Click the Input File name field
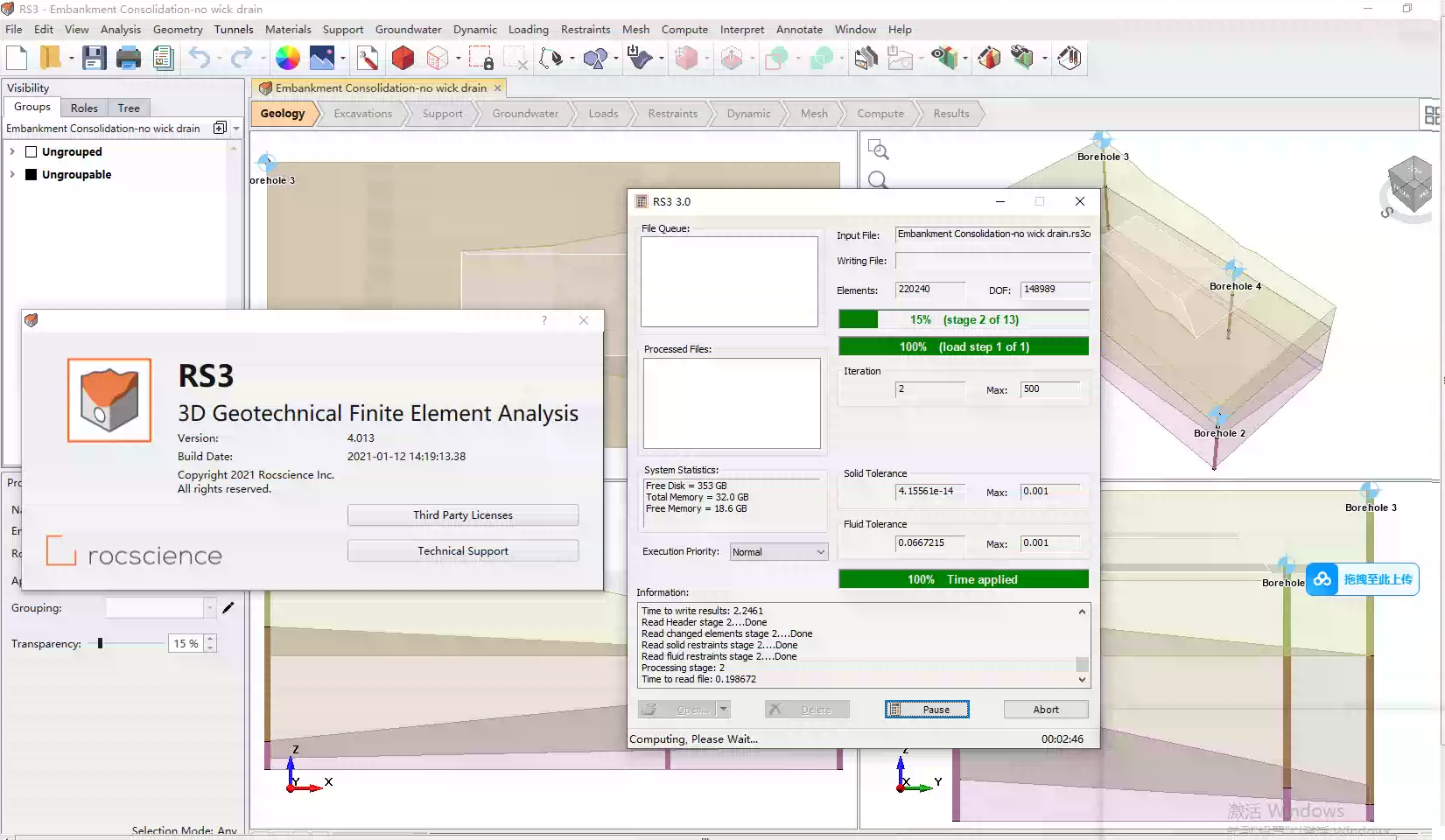 point(993,234)
